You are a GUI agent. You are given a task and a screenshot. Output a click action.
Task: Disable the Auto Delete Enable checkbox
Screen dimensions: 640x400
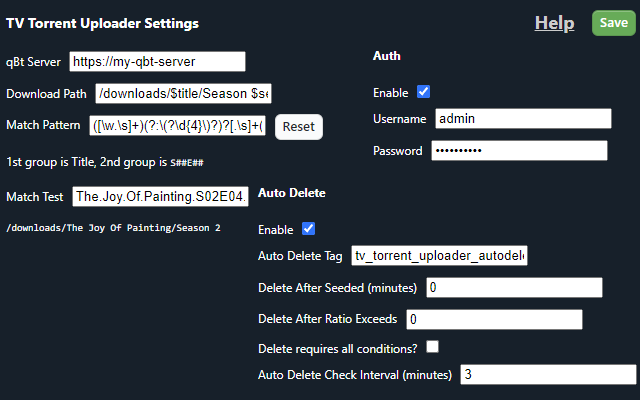(309, 229)
